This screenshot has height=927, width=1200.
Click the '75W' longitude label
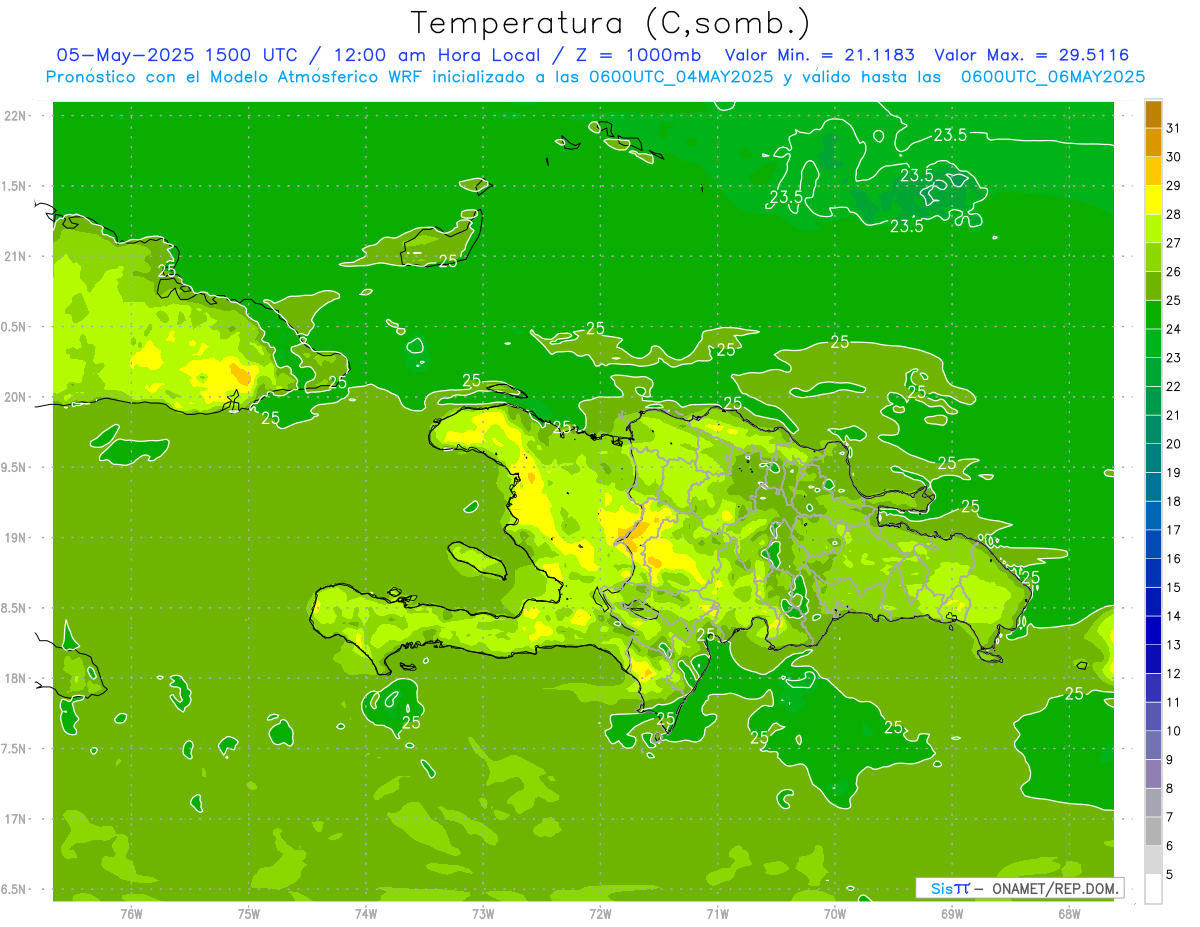[248, 913]
